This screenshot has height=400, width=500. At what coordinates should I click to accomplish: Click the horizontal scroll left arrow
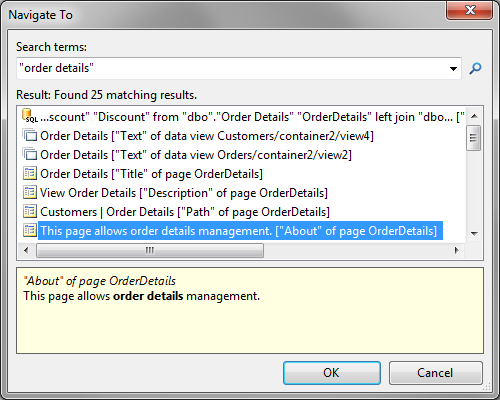(x=26, y=250)
